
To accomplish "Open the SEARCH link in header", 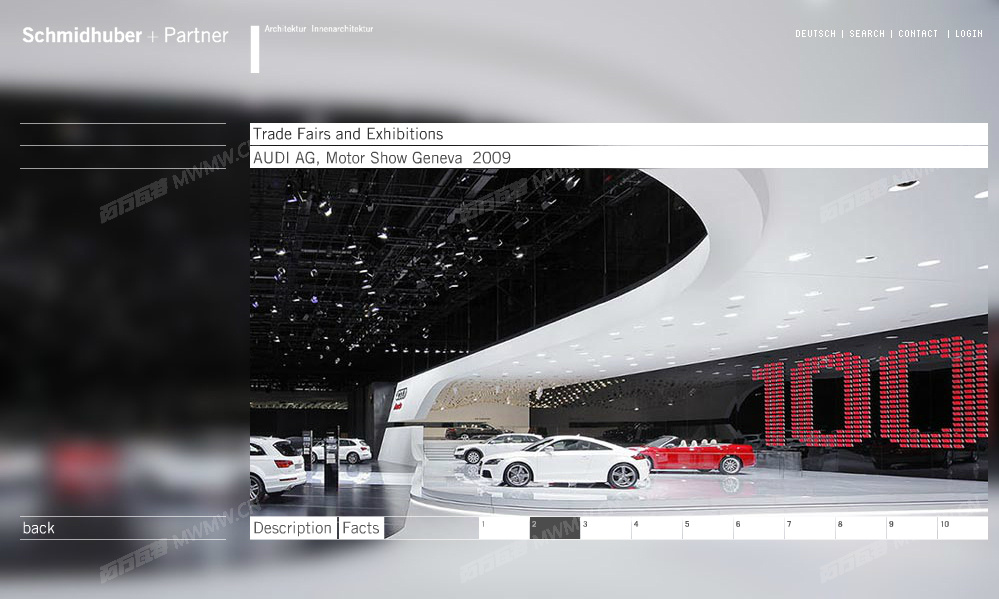I will pos(866,34).
